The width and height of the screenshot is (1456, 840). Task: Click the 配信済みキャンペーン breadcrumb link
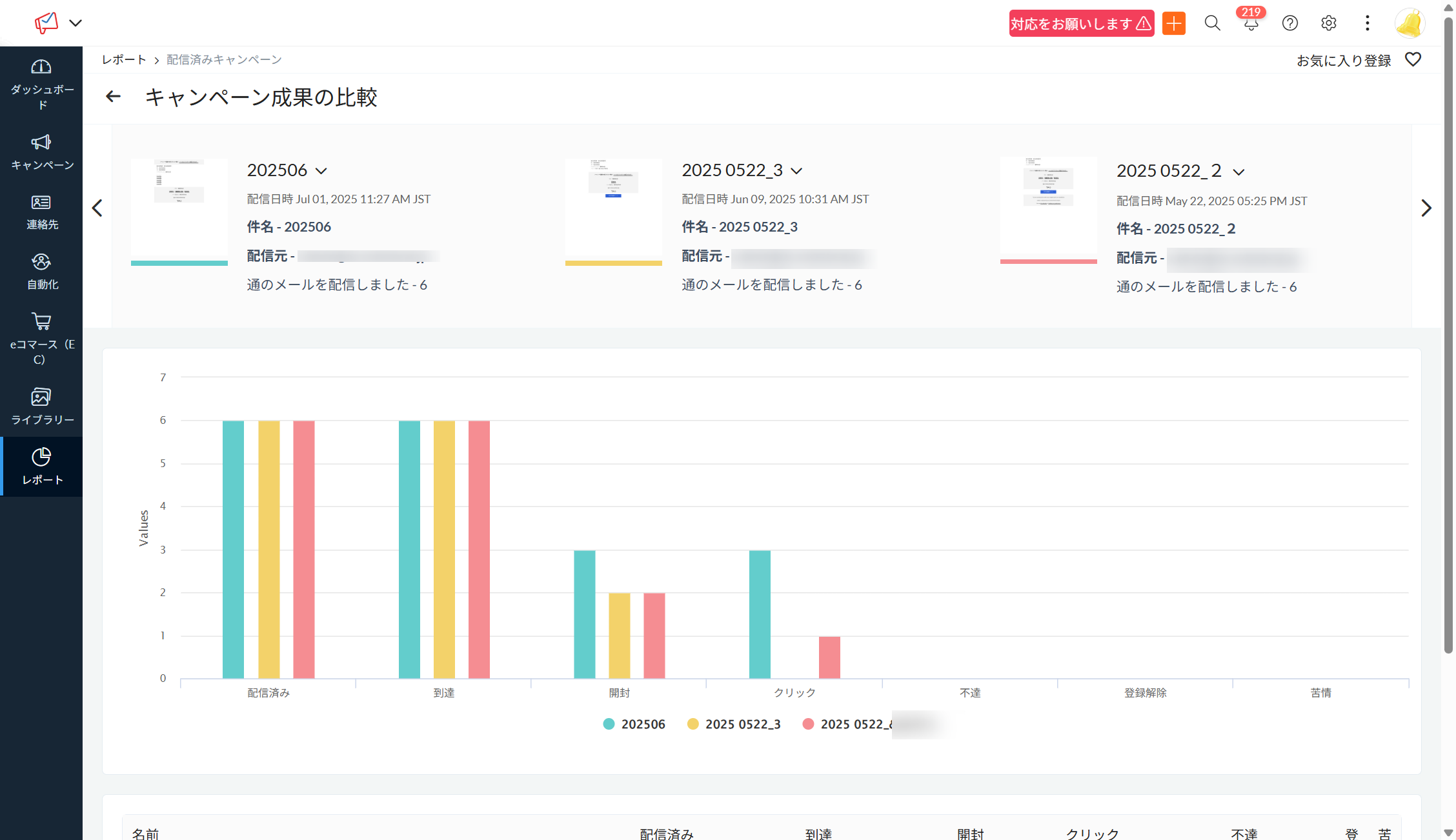(224, 60)
